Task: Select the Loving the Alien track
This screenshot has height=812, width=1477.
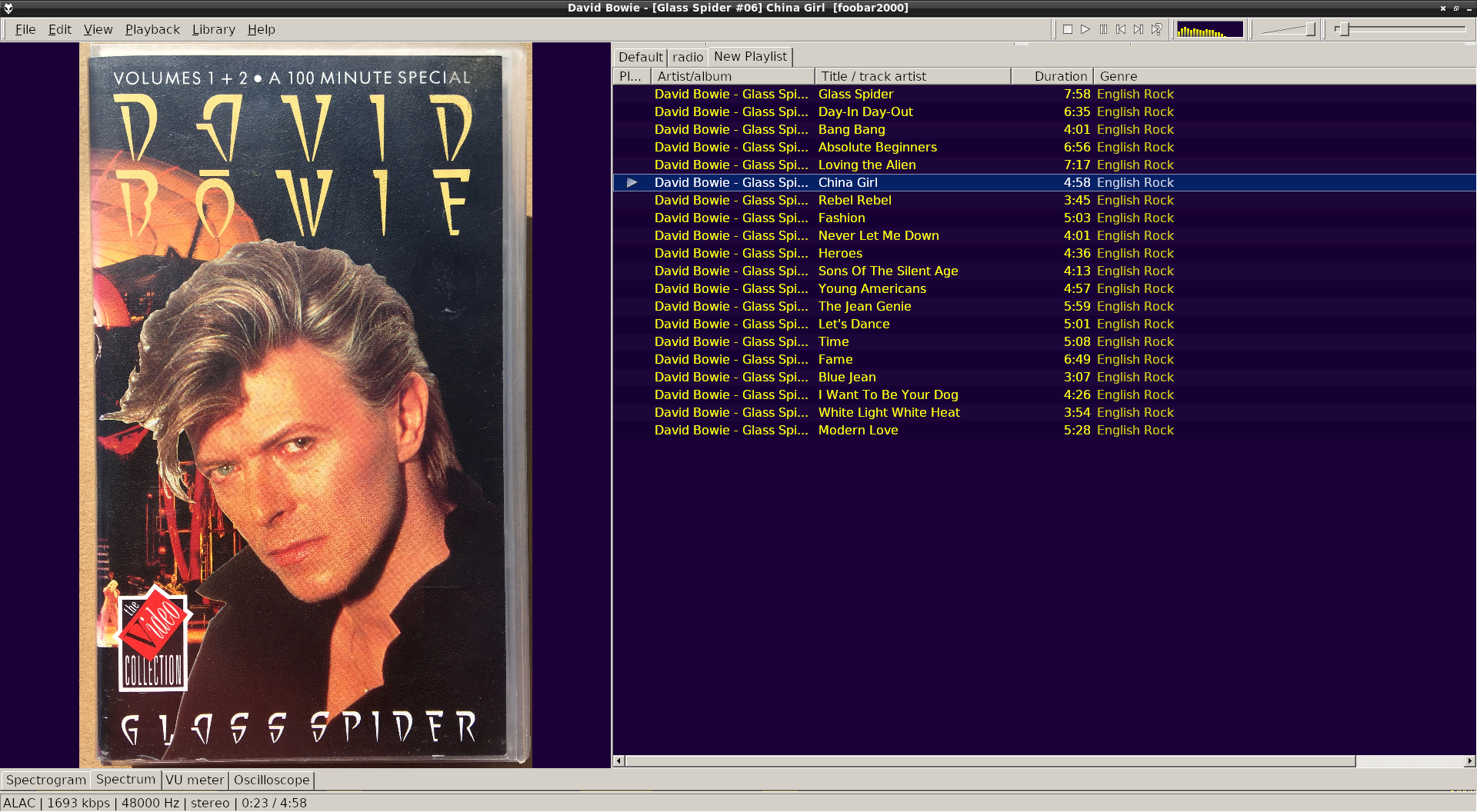Action: pyautogui.click(x=867, y=165)
